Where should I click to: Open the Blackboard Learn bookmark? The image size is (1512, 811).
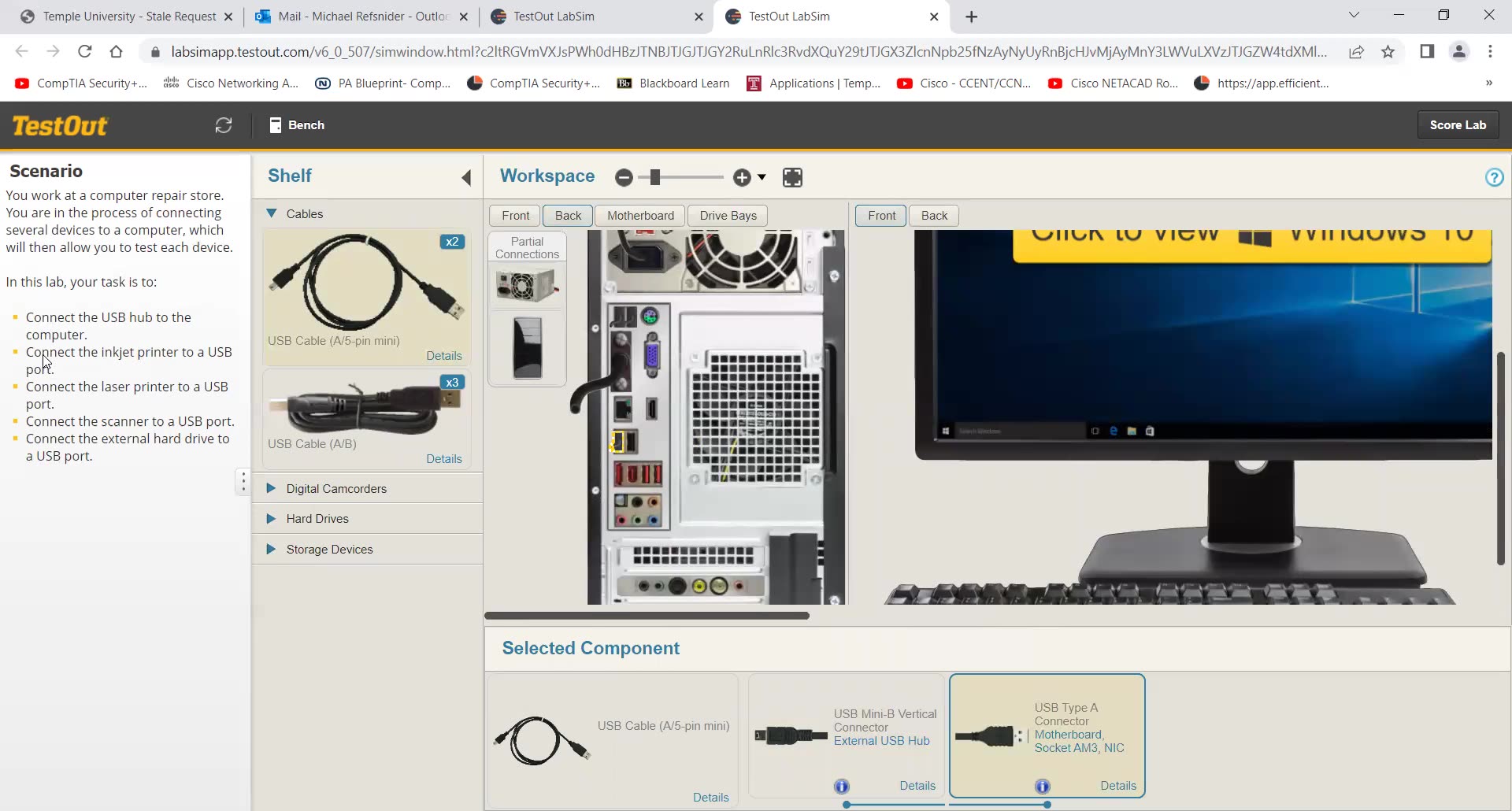(x=673, y=83)
